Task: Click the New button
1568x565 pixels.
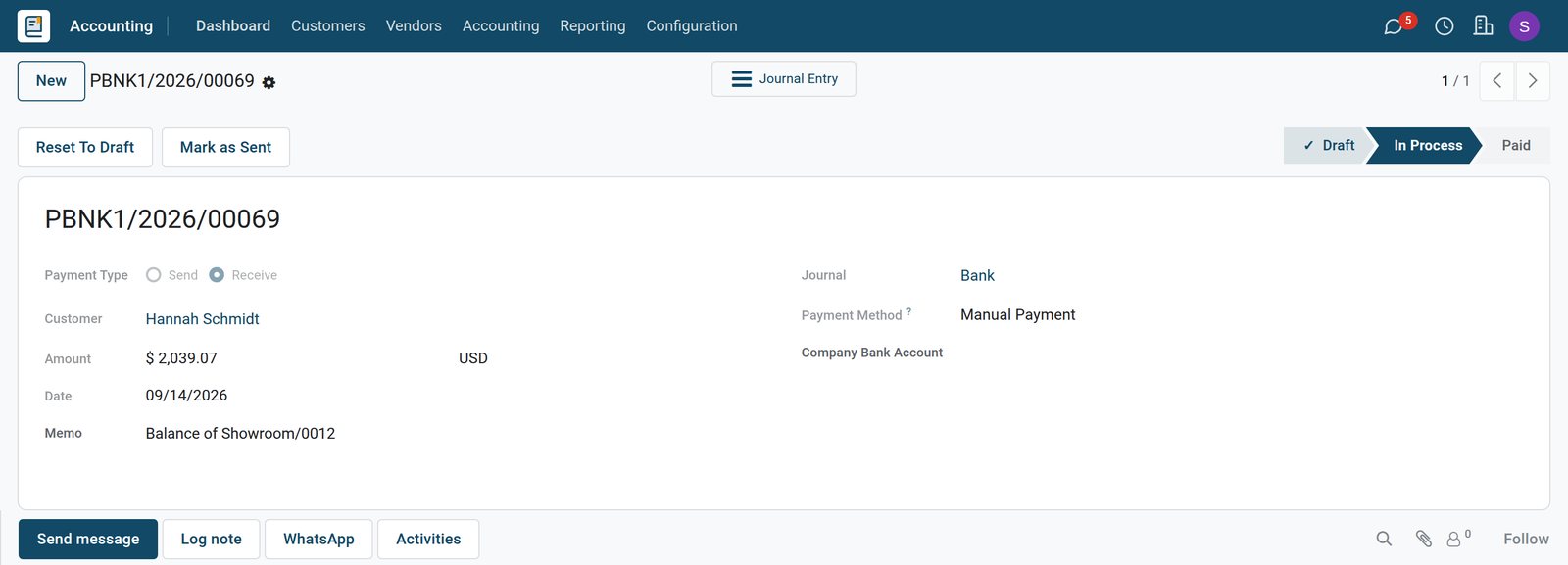Action: pos(51,81)
